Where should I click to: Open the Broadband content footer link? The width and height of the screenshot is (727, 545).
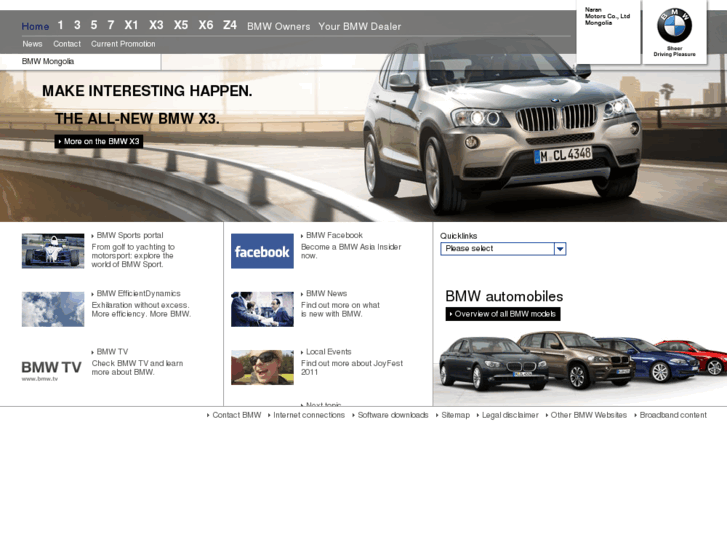(x=673, y=415)
